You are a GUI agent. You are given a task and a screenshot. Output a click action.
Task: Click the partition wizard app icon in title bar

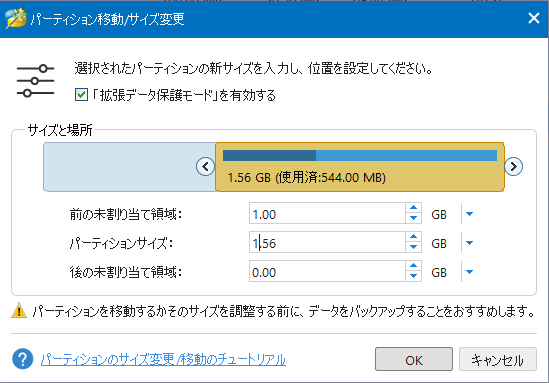[16, 18]
